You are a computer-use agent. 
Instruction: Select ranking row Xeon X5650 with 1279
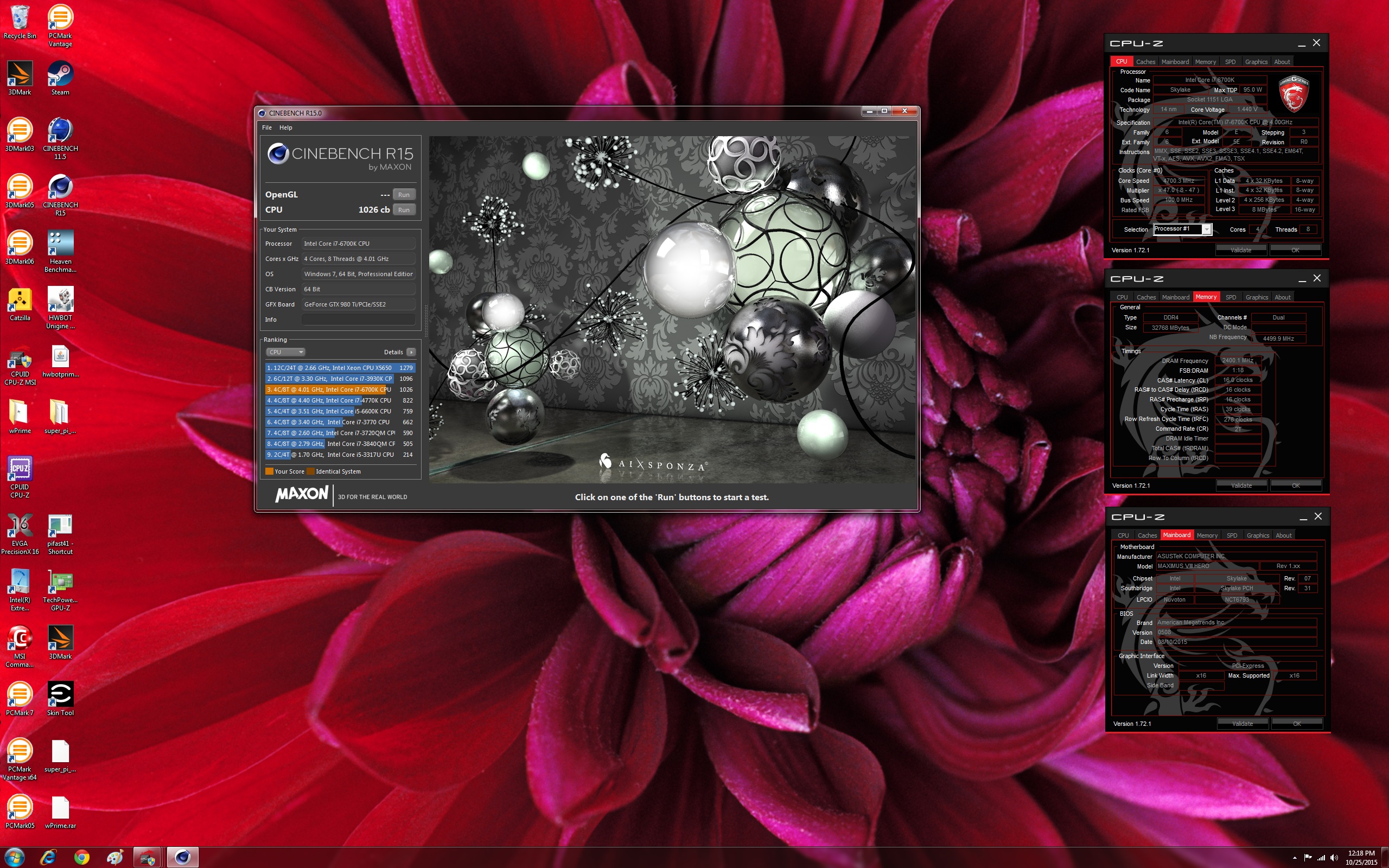point(340,367)
